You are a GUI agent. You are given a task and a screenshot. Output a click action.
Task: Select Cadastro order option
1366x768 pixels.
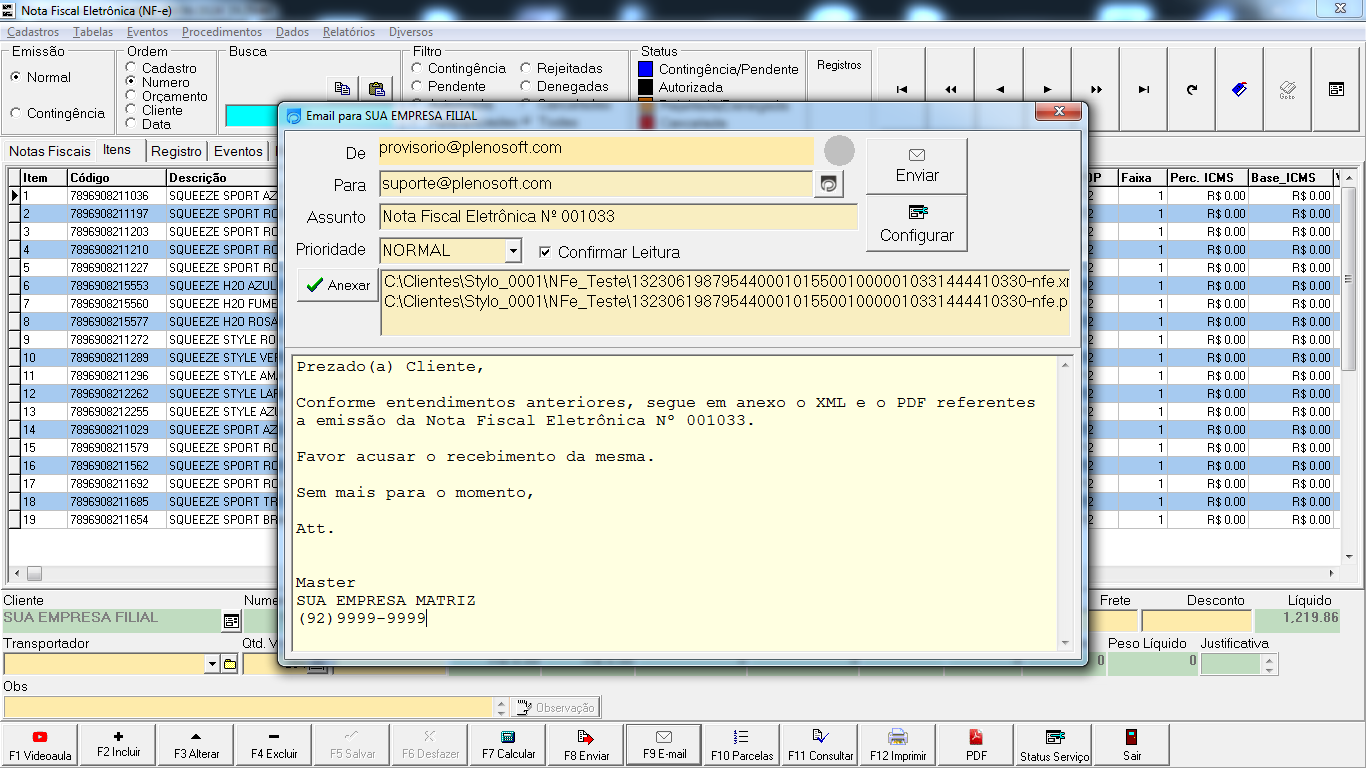coord(161,68)
